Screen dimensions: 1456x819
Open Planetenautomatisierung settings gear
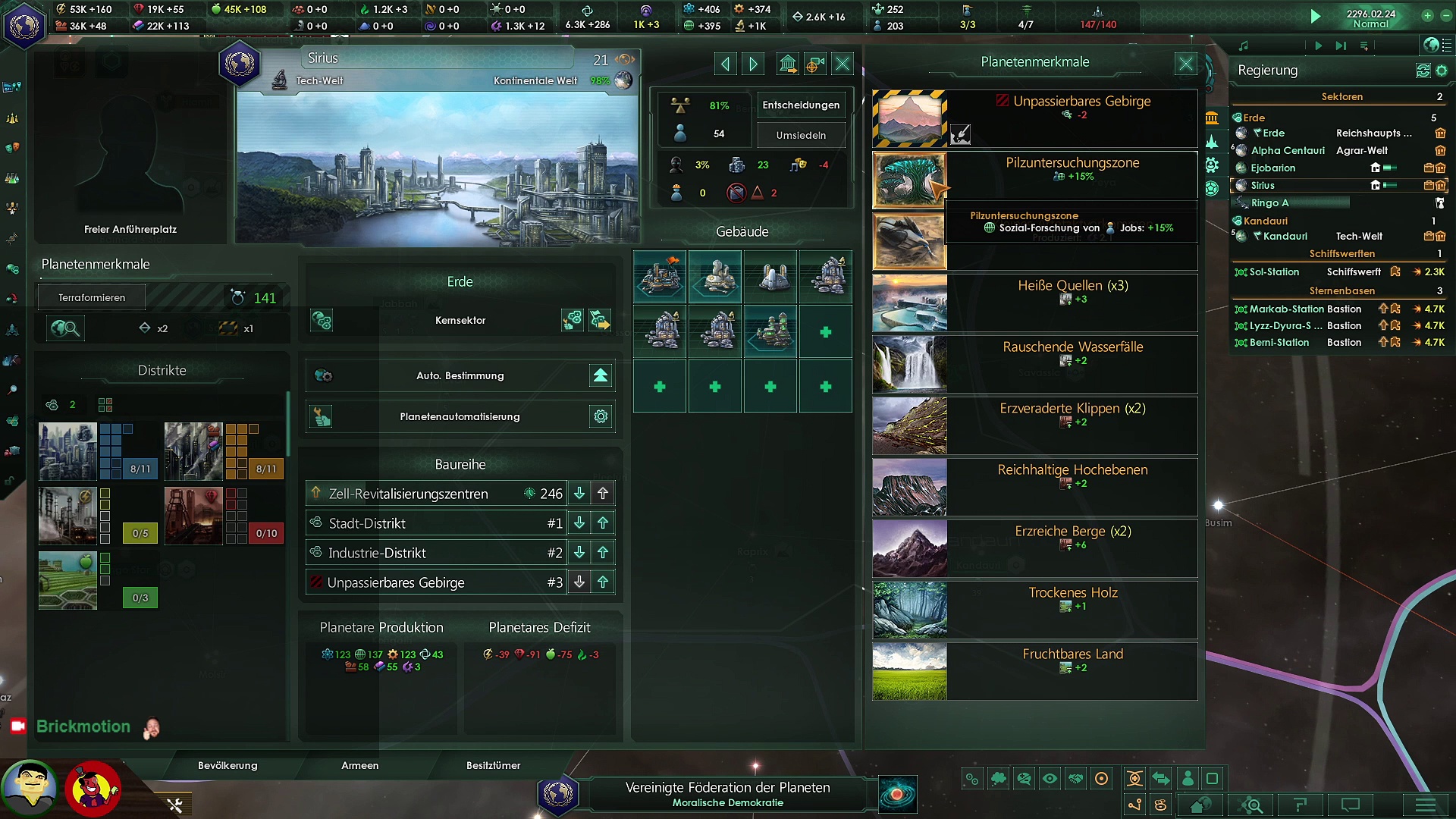tap(601, 416)
